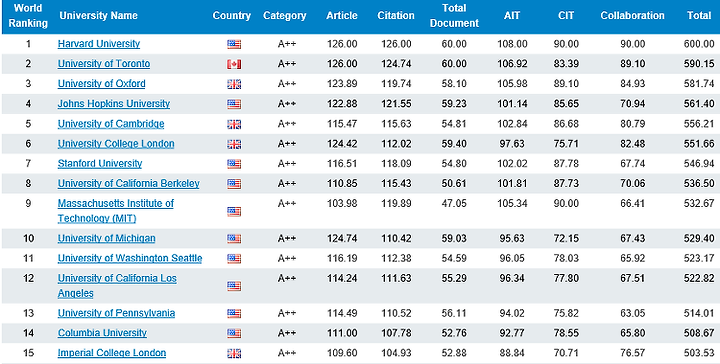
Task: Click UK flag in University of Oxford row
Action: coord(234,84)
